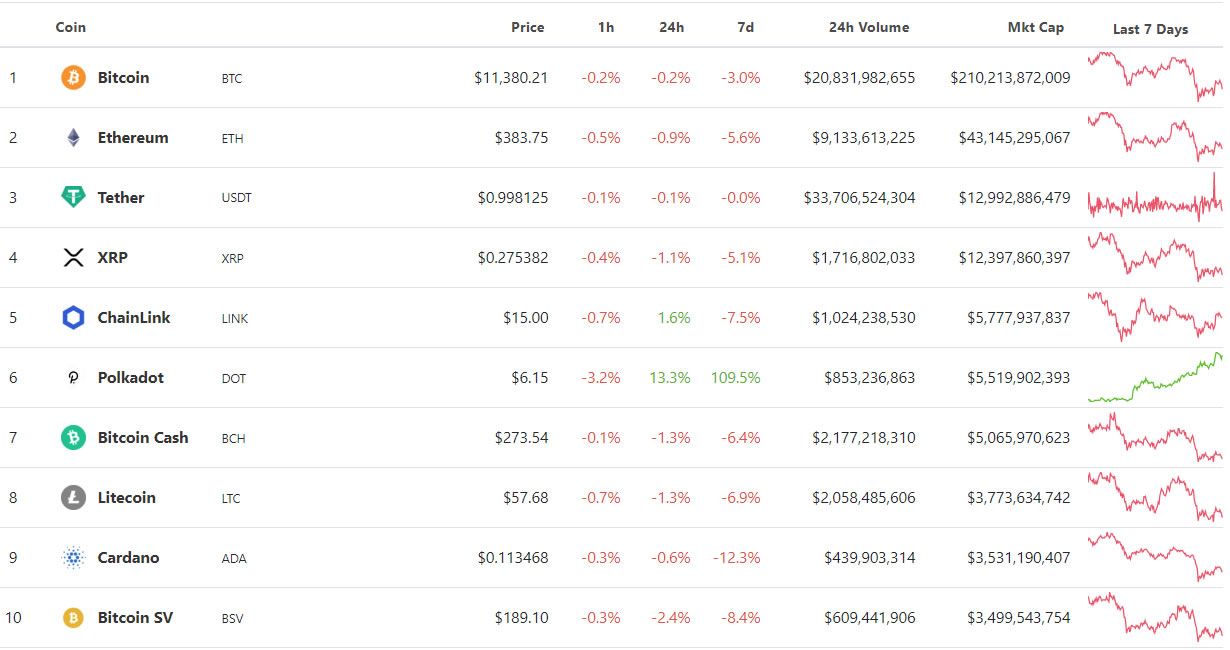1230x650 pixels.
Task: Click the Ethereum ETH logo icon
Action: tap(72, 137)
